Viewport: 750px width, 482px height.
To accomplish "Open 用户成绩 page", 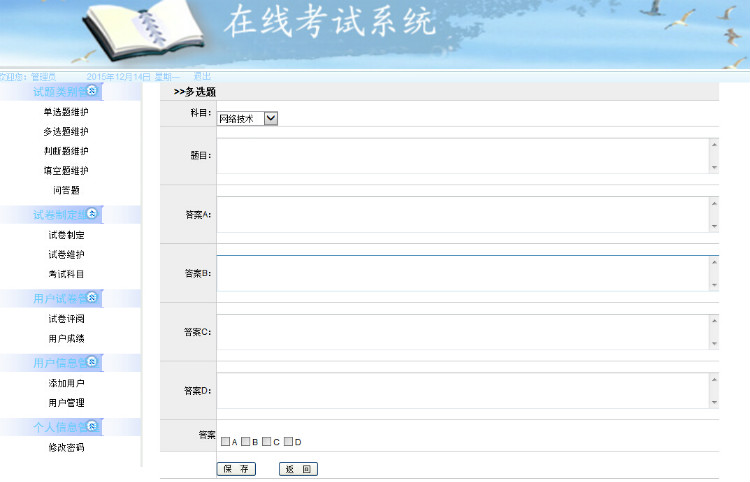I will tap(66, 339).
